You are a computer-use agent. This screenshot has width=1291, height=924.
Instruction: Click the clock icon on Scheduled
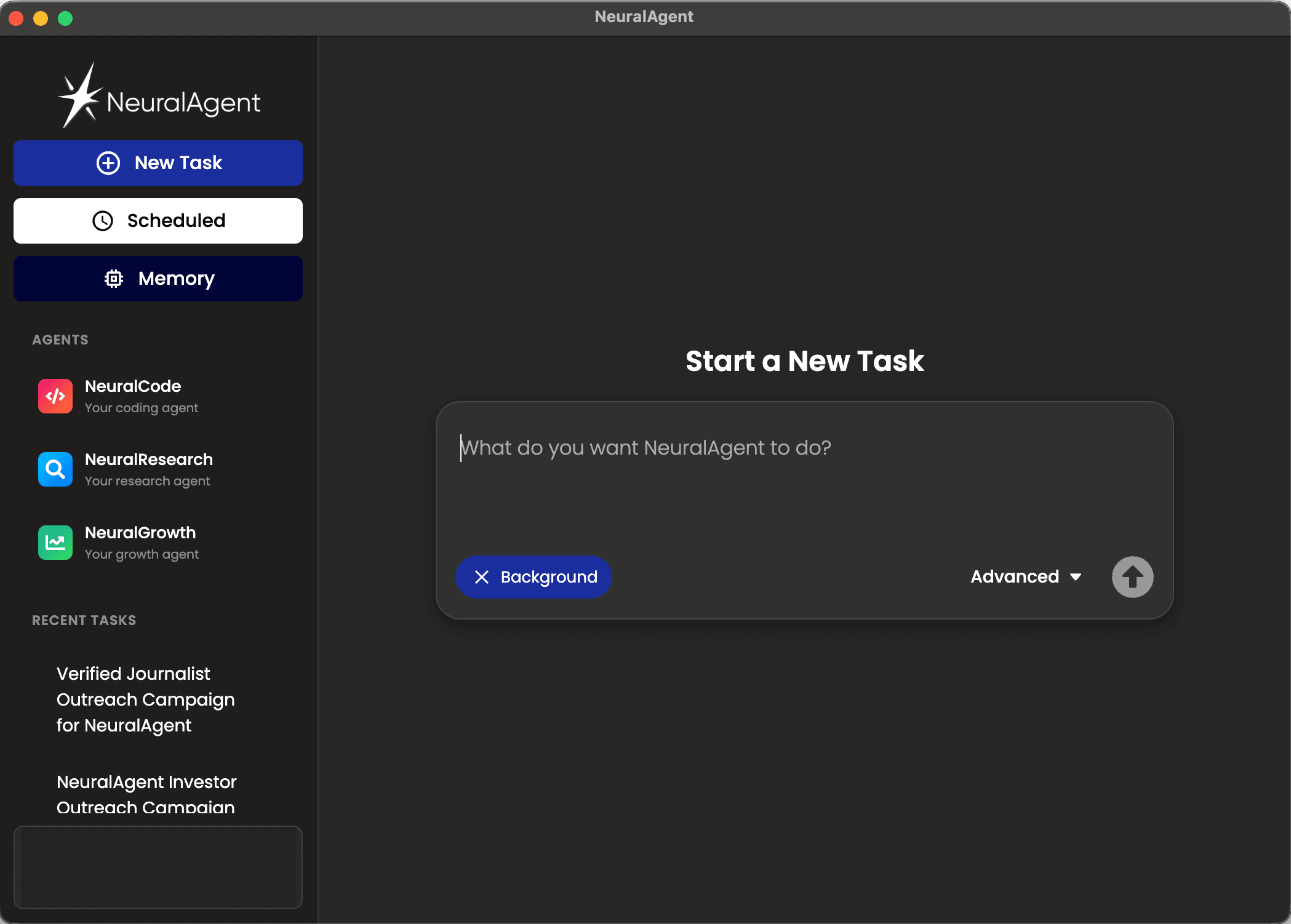coord(103,221)
